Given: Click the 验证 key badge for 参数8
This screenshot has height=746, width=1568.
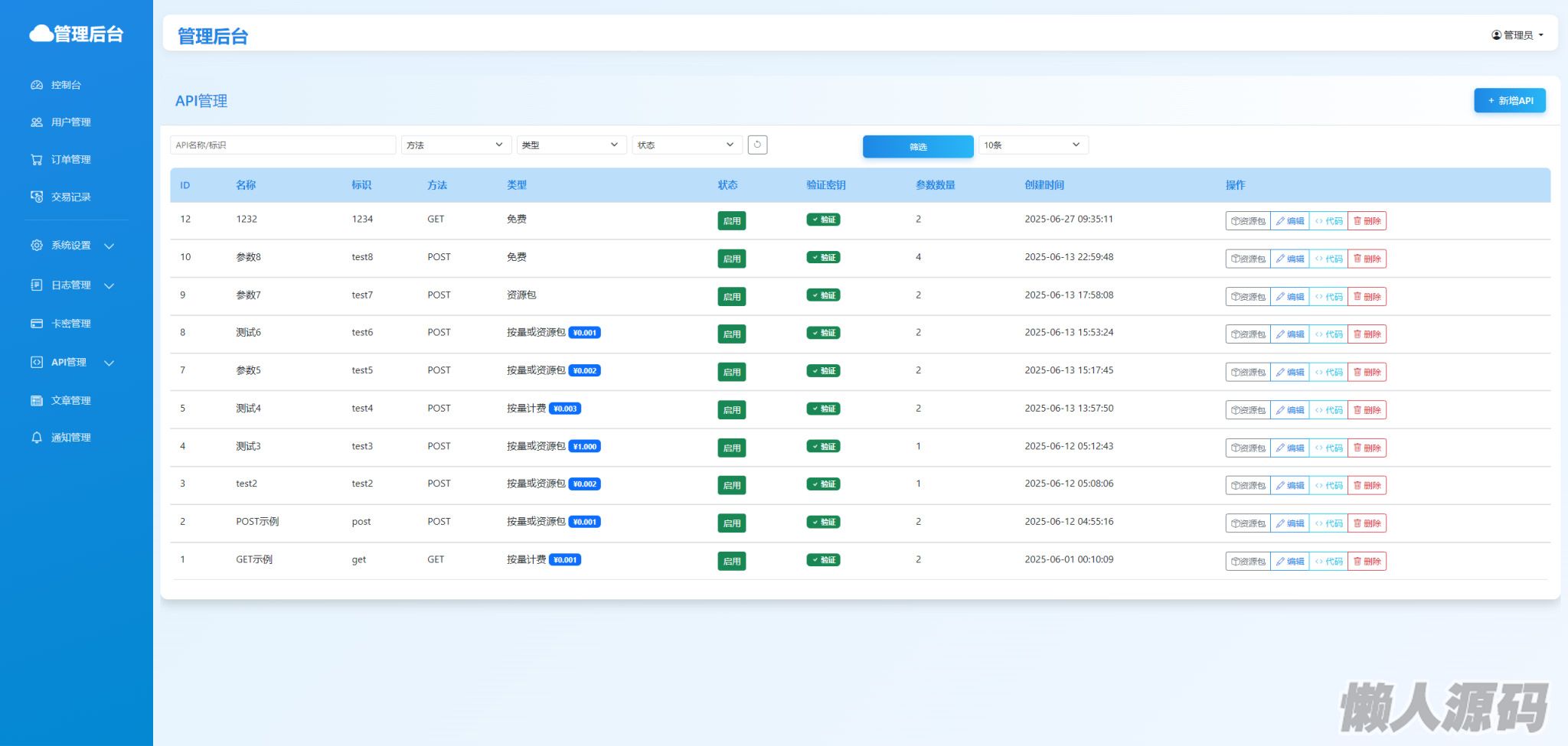Looking at the screenshot, I should [x=823, y=258].
